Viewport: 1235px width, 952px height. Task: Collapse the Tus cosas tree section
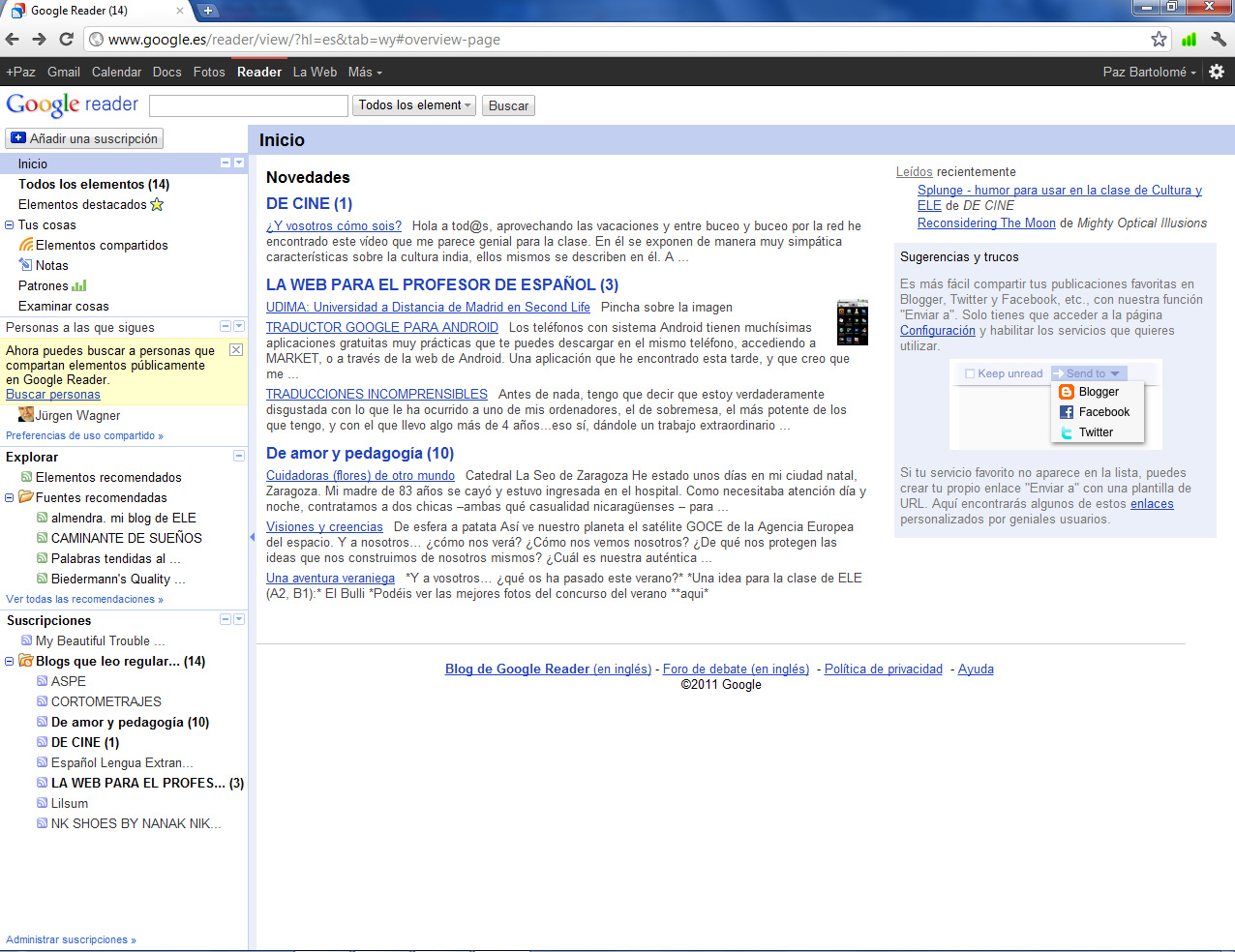(9, 225)
